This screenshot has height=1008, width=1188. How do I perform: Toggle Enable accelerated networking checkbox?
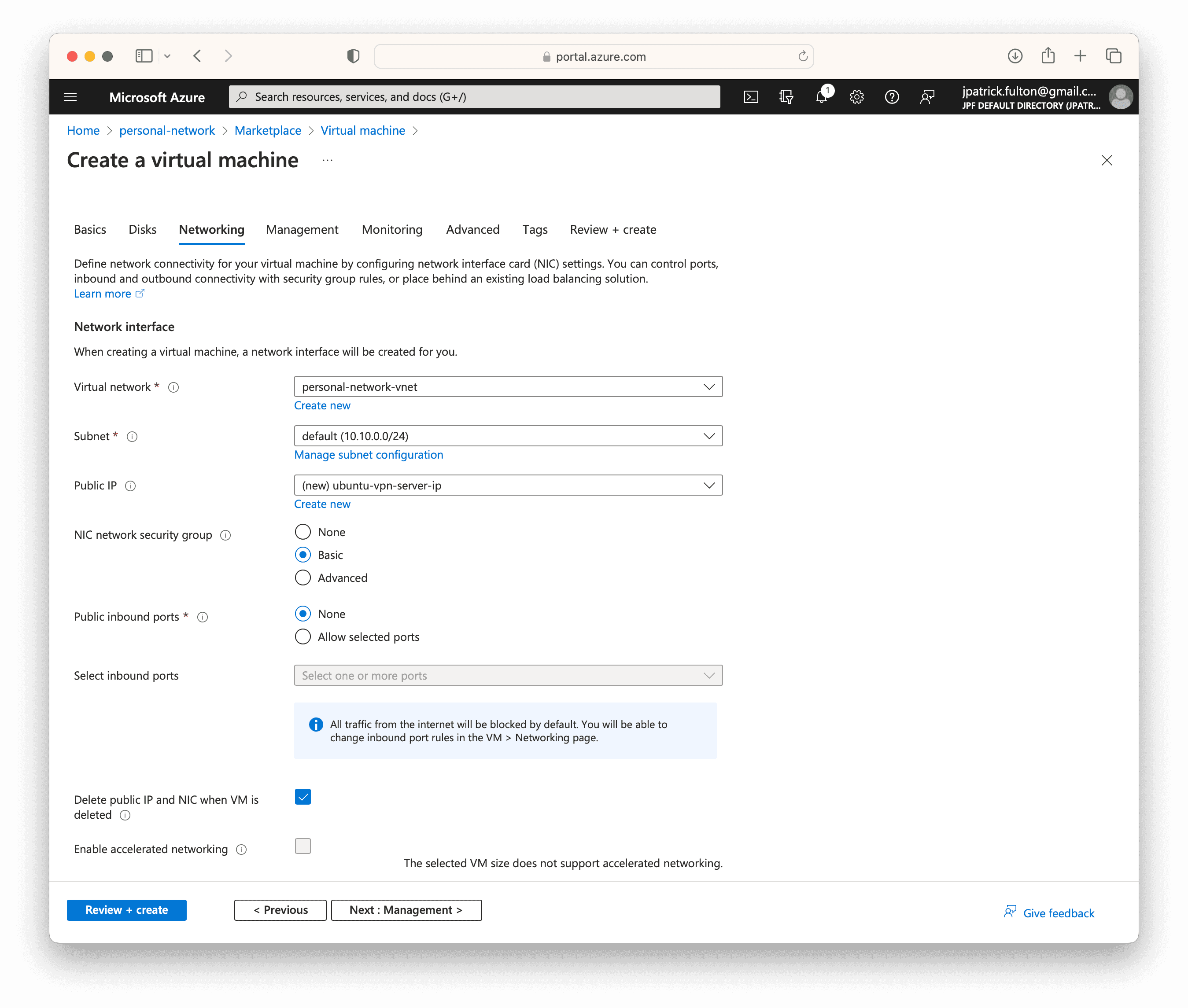tap(303, 846)
